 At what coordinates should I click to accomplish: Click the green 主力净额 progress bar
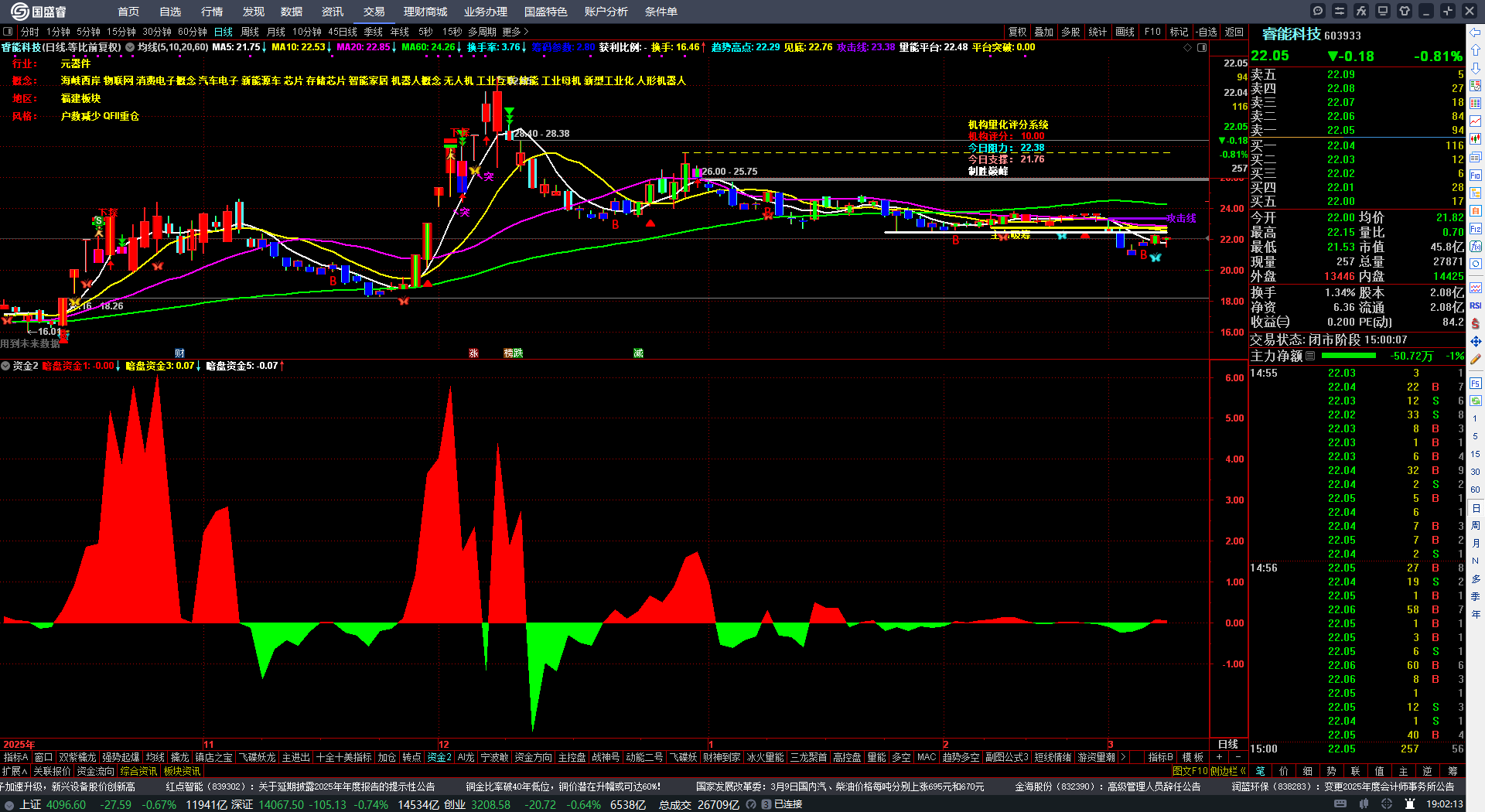point(1349,356)
